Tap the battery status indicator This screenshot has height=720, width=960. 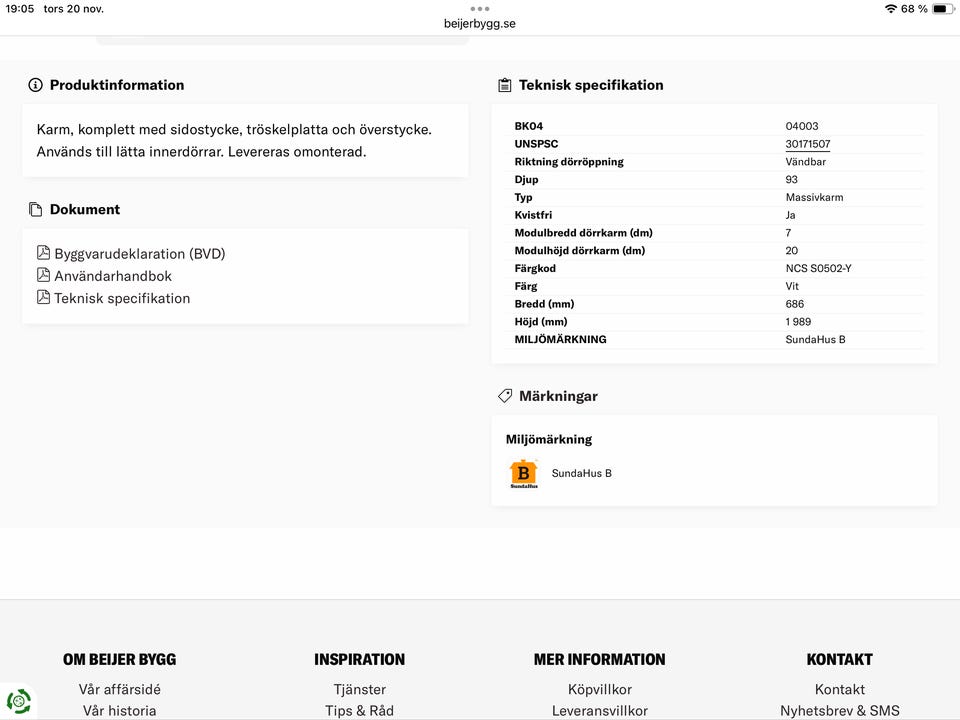tap(939, 8)
